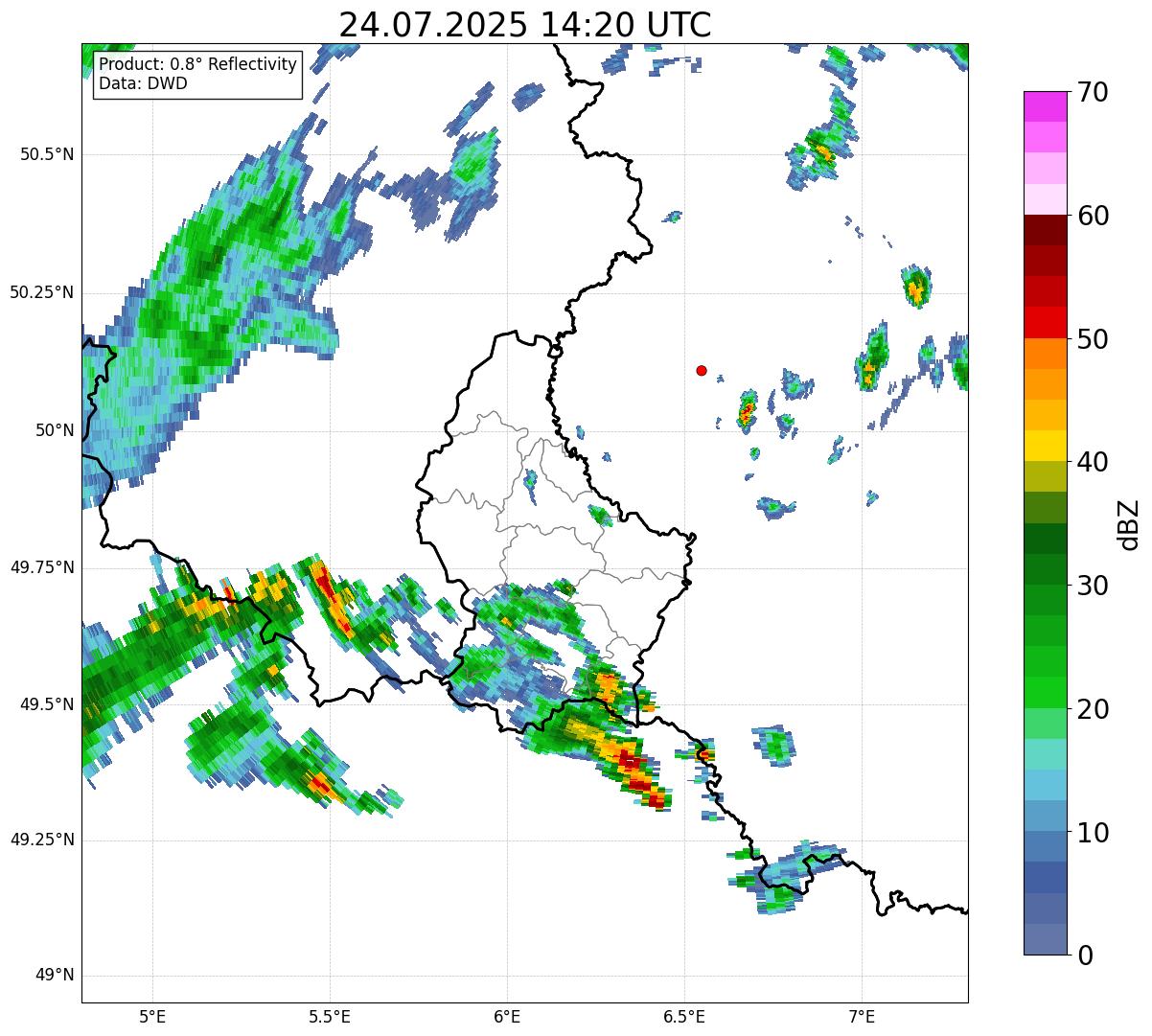Click the colorbar label 70
The height and width of the screenshot is (1036, 1152).
click(1093, 92)
